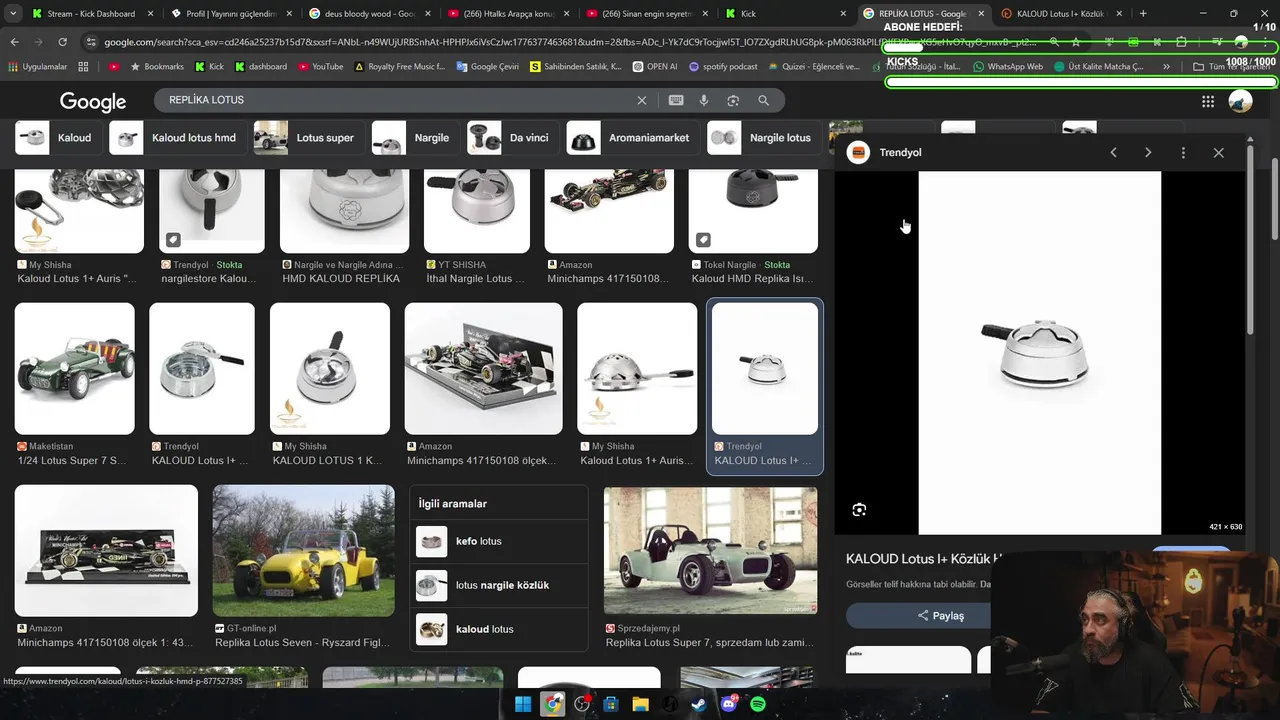
Task: Open lotus nargile közlük related search
Action: (498, 585)
